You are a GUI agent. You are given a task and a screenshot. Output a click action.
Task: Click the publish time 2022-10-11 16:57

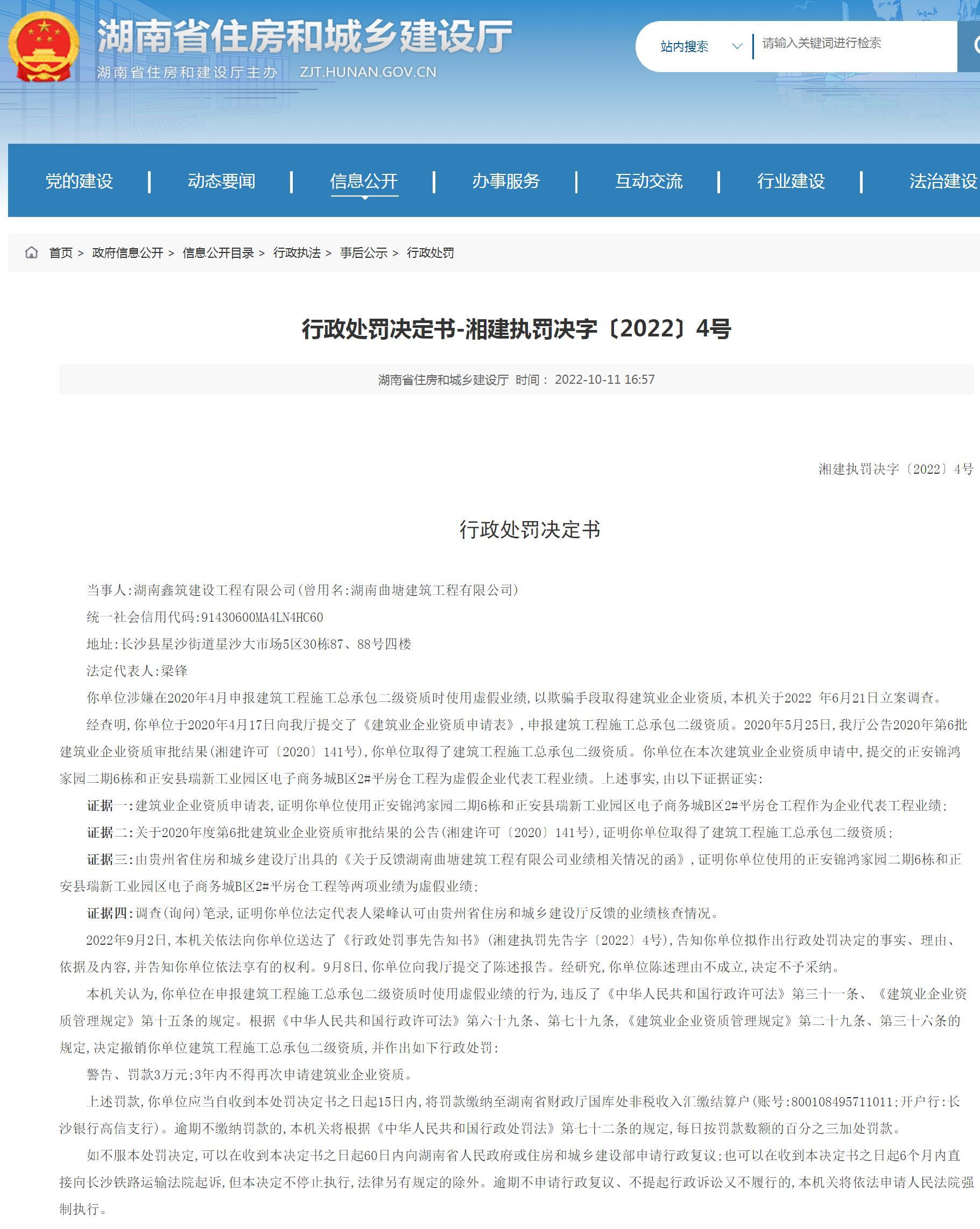(604, 380)
